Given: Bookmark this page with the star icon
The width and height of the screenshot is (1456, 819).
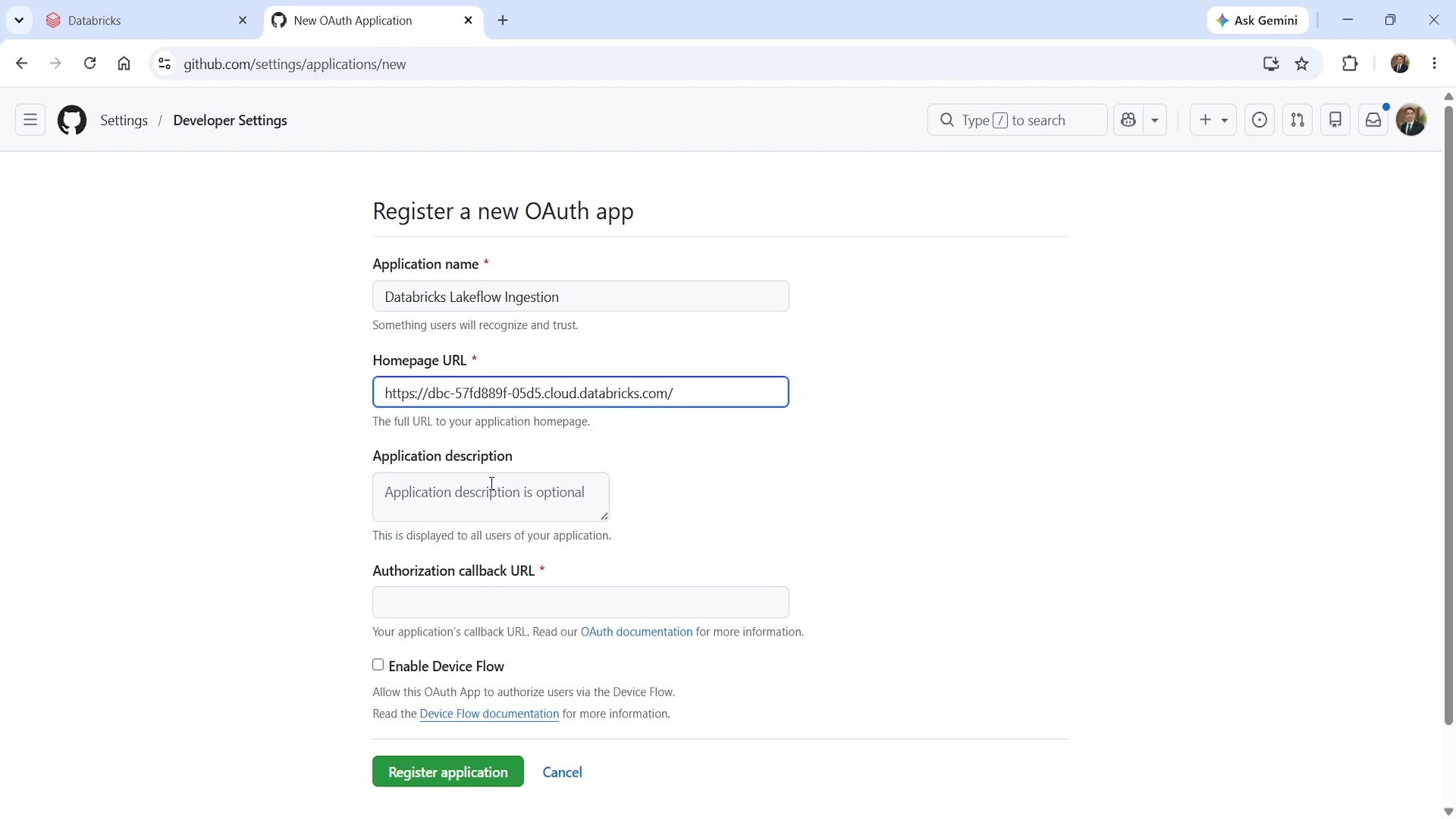Looking at the screenshot, I should [1303, 64].
